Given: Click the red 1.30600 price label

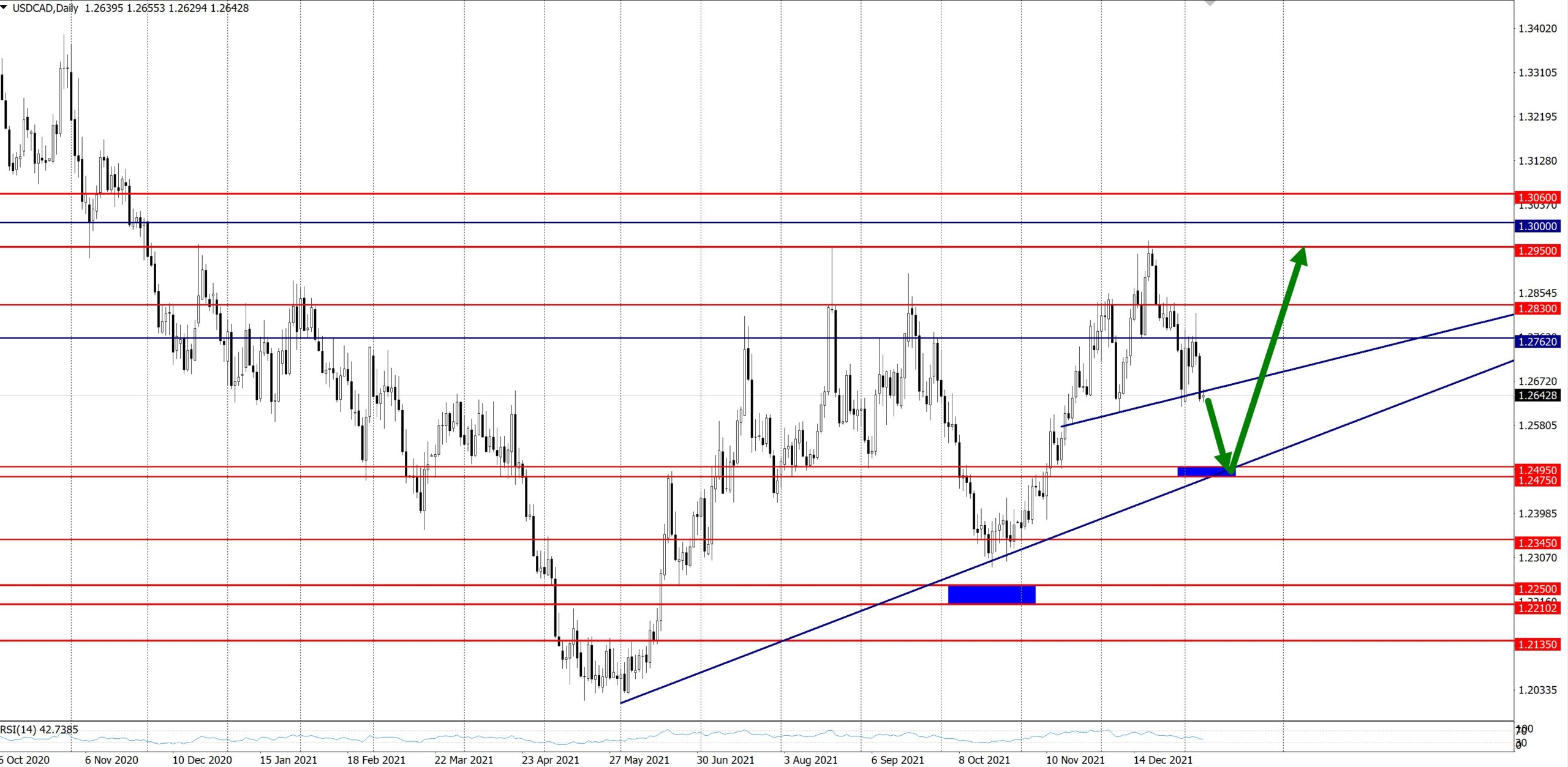Looking at the screenshot, I should 1537,197.
